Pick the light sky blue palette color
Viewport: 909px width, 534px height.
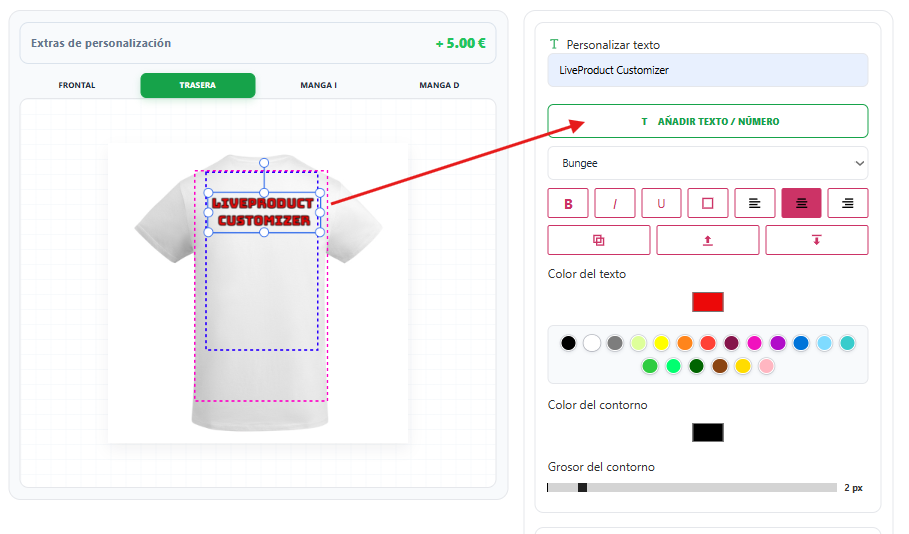(824, 343)
